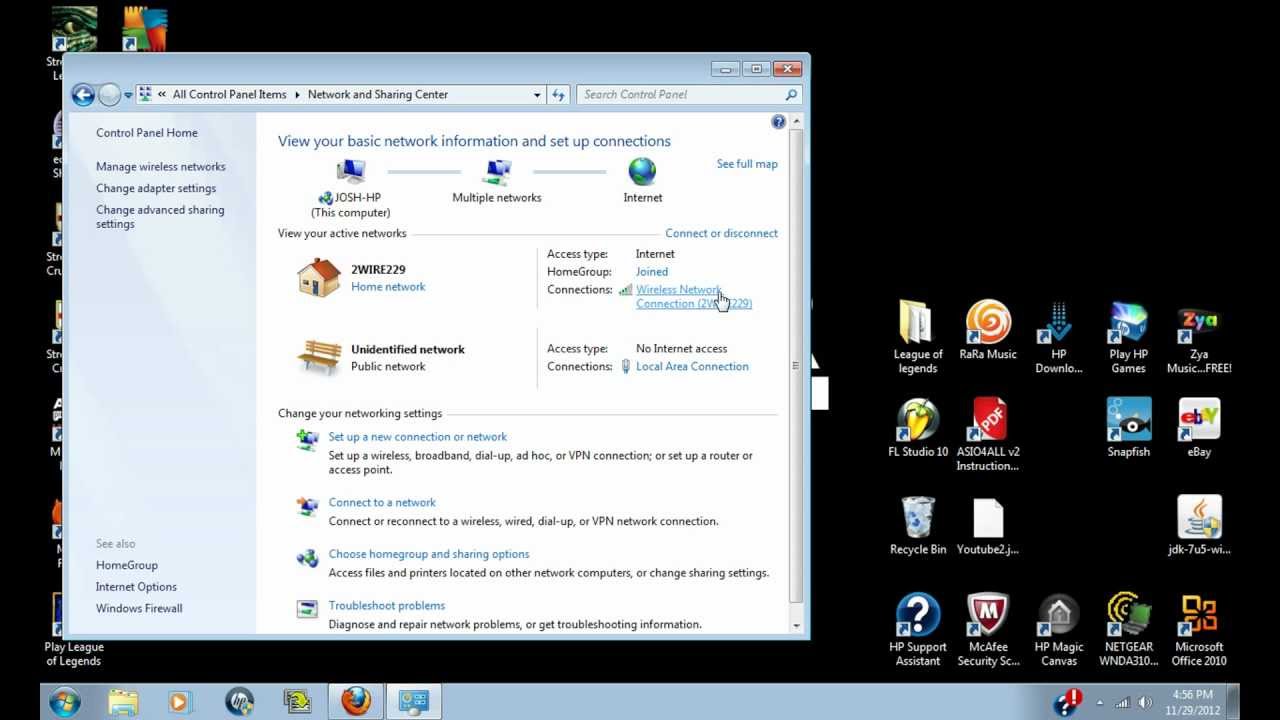Show hidden system tray icons arrow

coord(1100,702)
